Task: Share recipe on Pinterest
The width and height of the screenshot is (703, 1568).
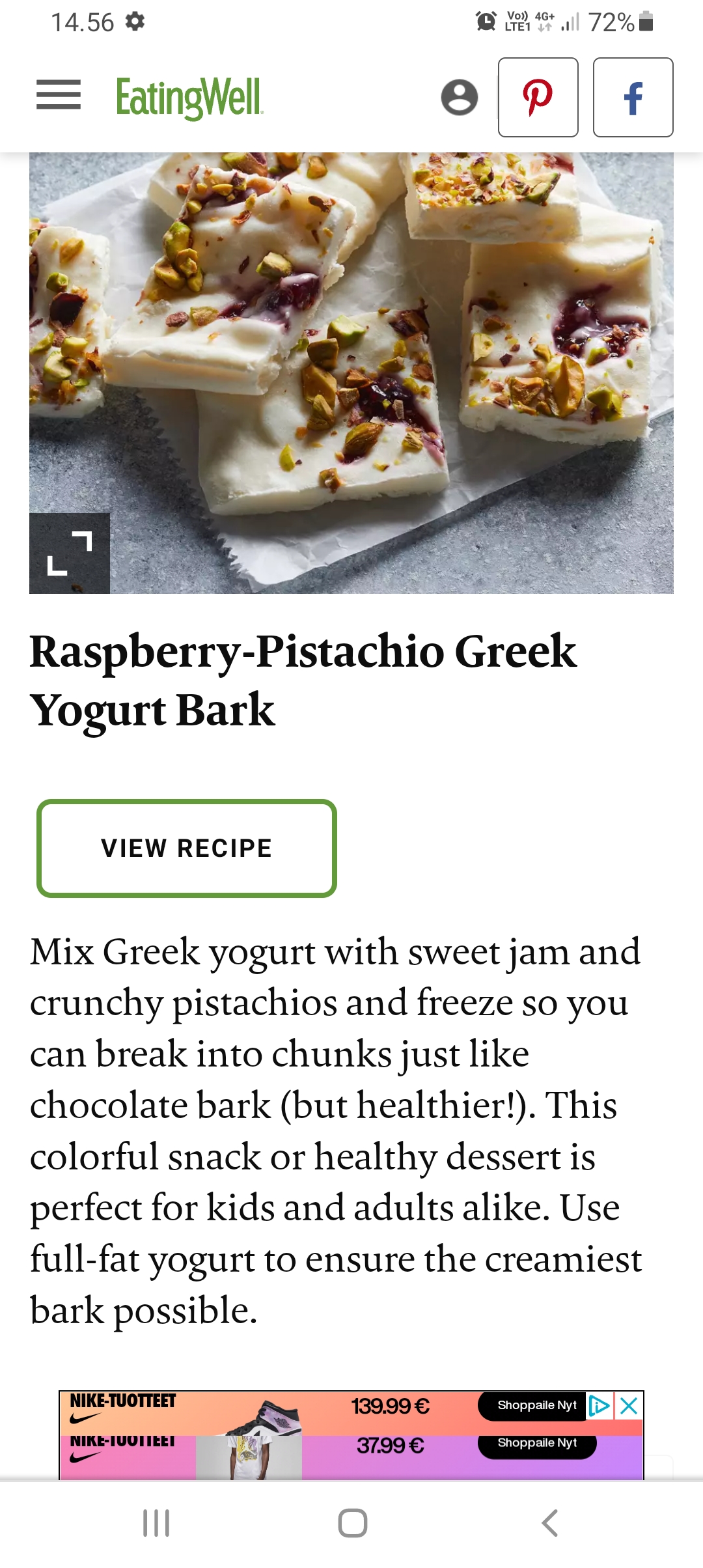Action: pyautogui.click(x=538, y=98)
